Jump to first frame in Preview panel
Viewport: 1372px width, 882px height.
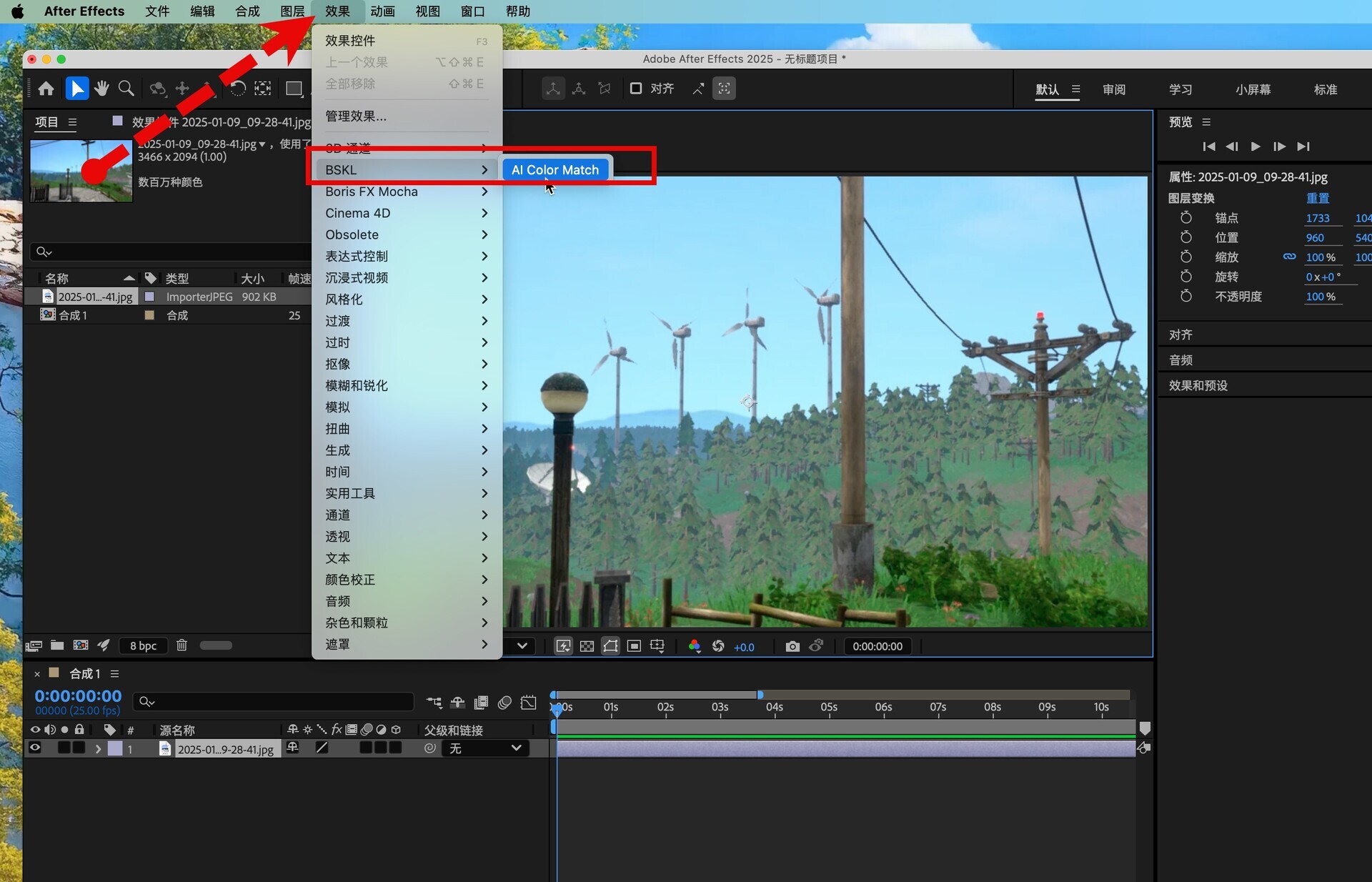[x=1208, y=147]
